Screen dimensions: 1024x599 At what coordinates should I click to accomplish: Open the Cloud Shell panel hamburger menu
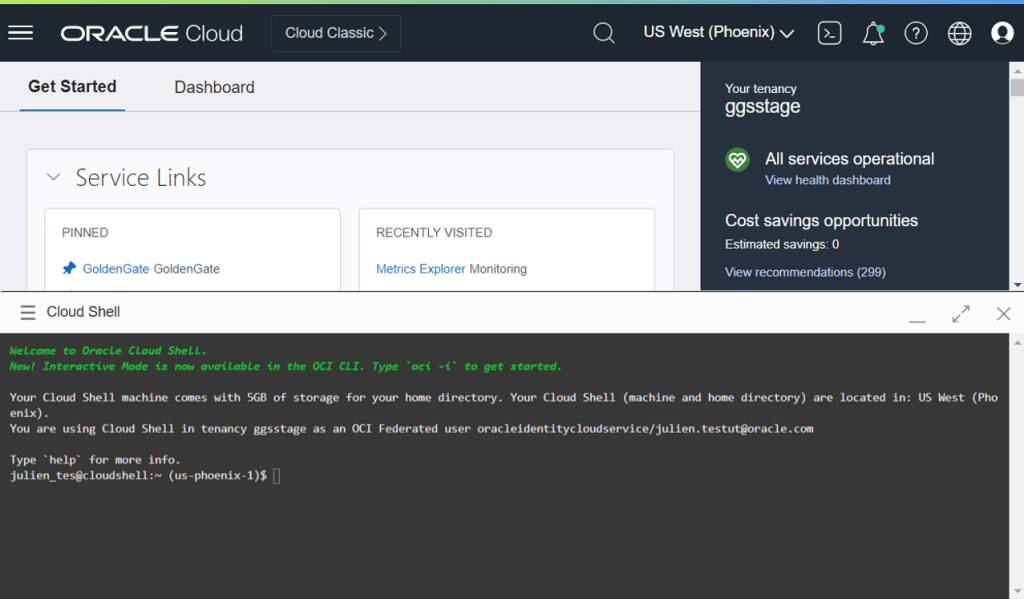(28, 311)
